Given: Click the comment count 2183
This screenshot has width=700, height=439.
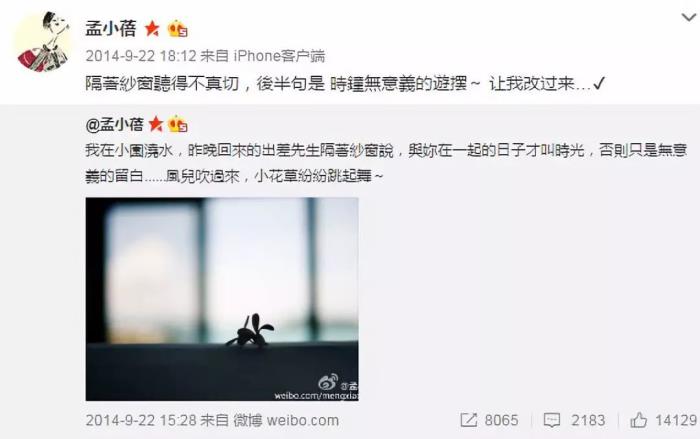Looking at the screenshot, I should [x=588, y=420].
